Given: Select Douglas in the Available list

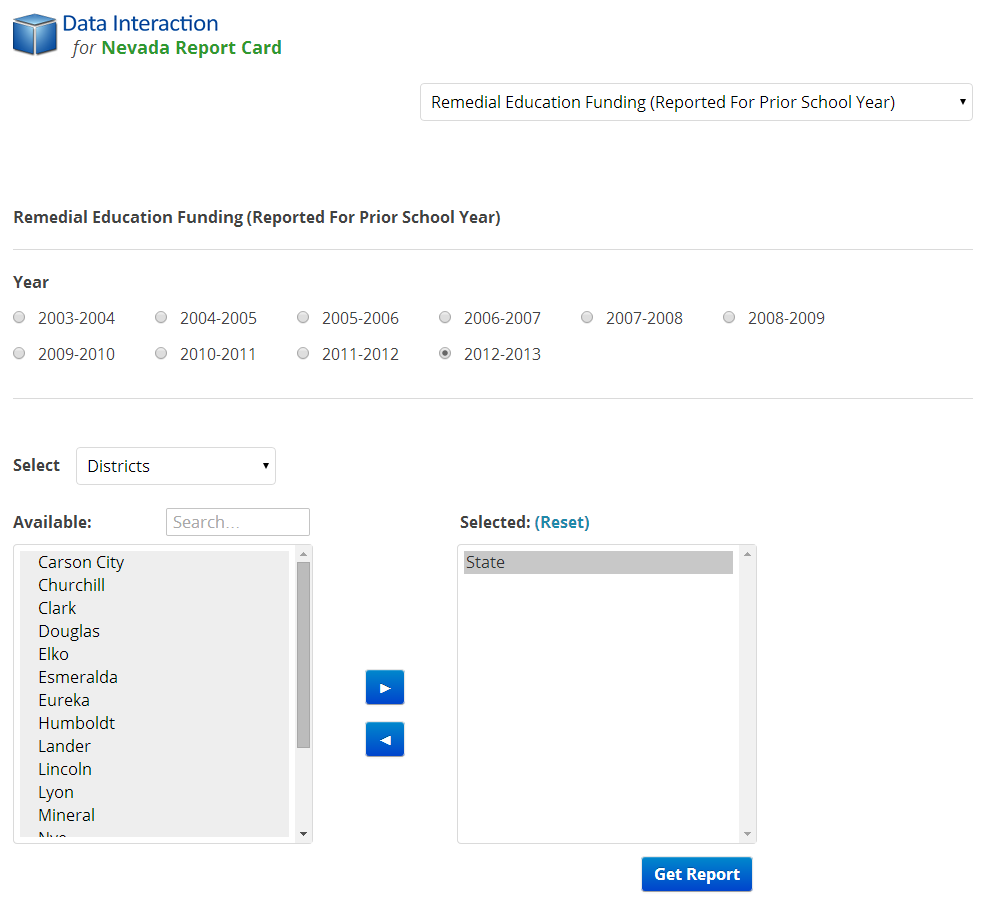Looking at the screenshot, I should tap(155, 631).
